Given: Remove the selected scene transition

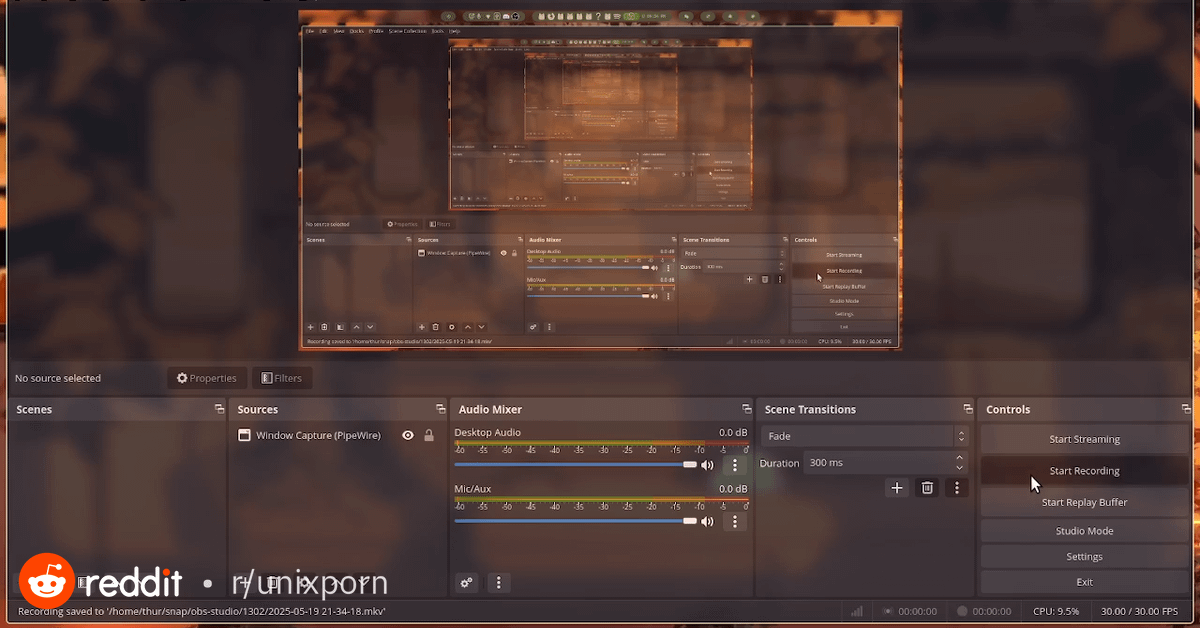Looking at the screenshot, I should pos(927,488).
